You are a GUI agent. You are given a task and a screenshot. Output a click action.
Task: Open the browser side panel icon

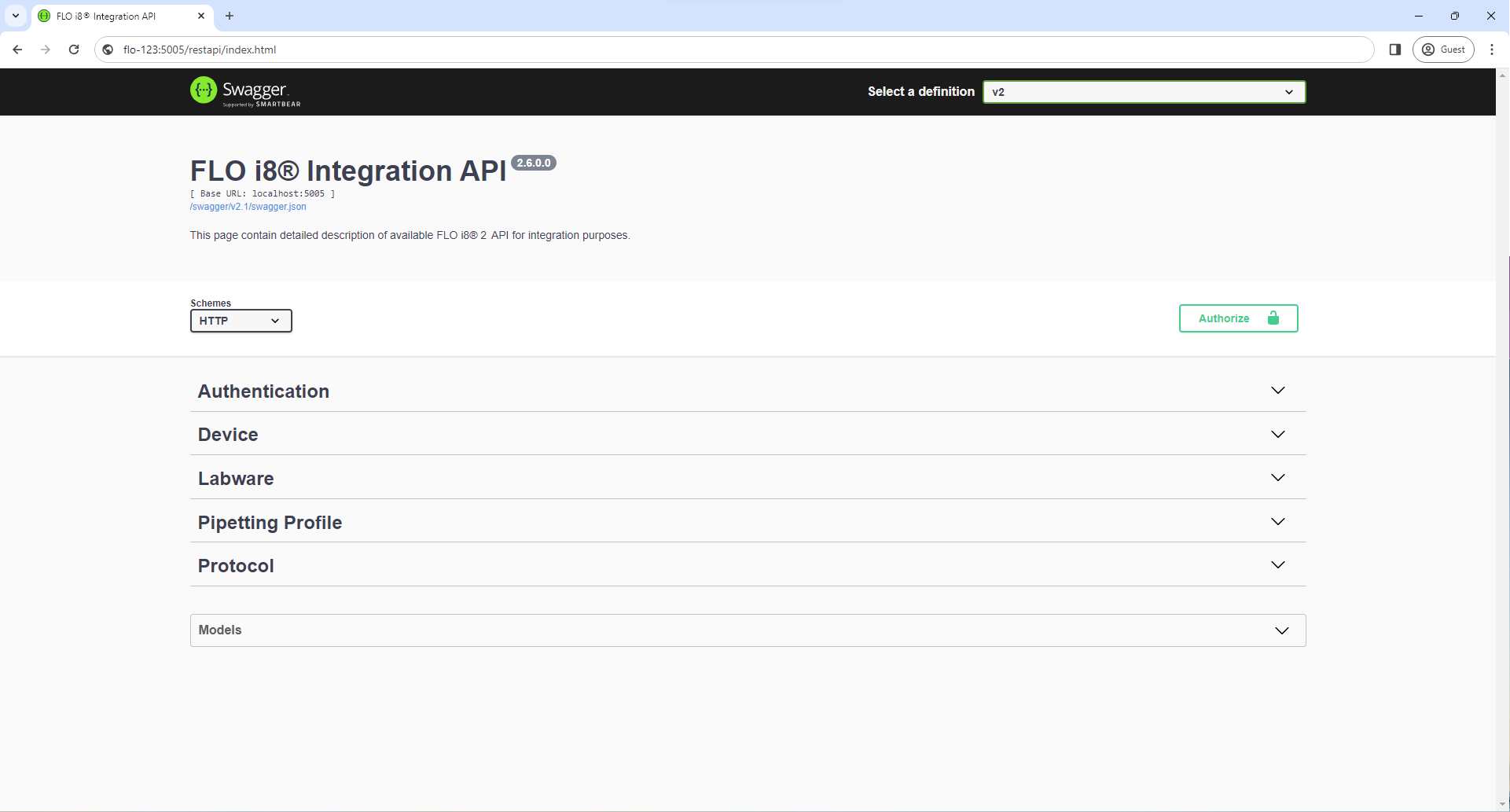coord(1395,50)
